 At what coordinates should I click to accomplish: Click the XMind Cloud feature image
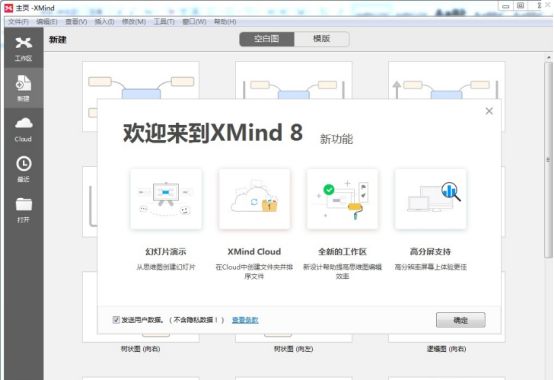[x=254, y=199]
